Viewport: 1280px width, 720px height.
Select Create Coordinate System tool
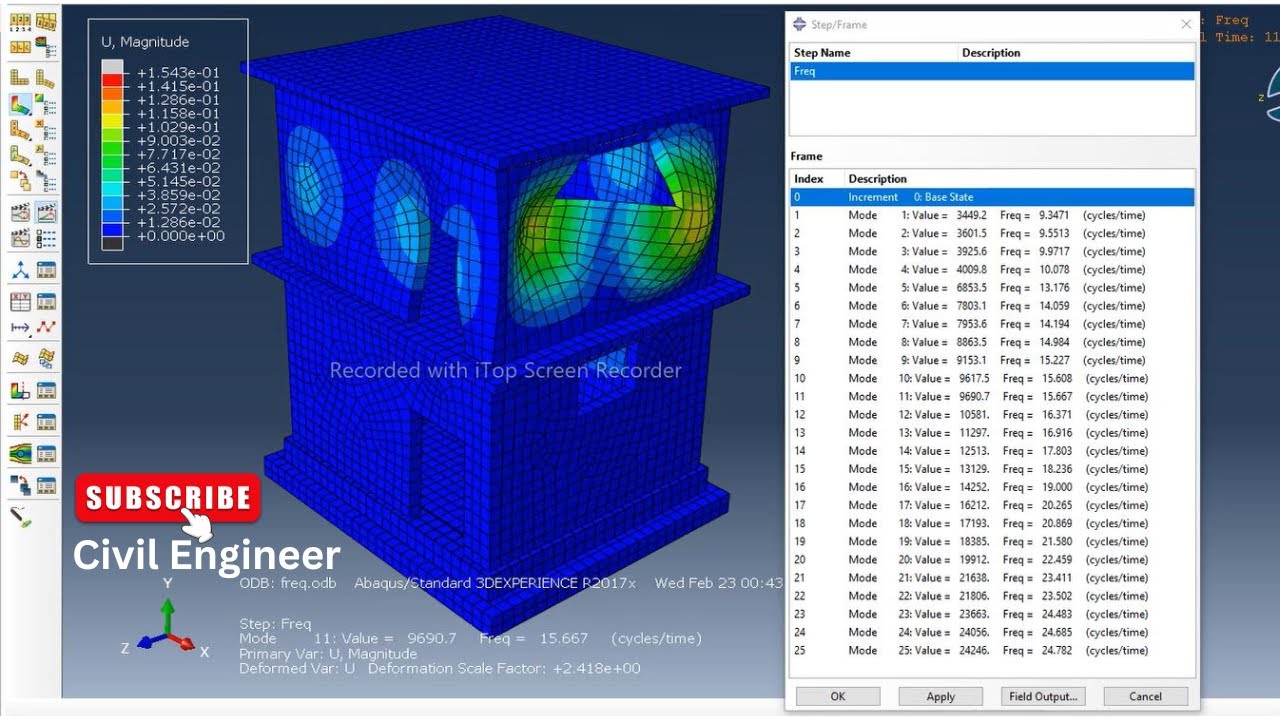click(x=19, y=271)
